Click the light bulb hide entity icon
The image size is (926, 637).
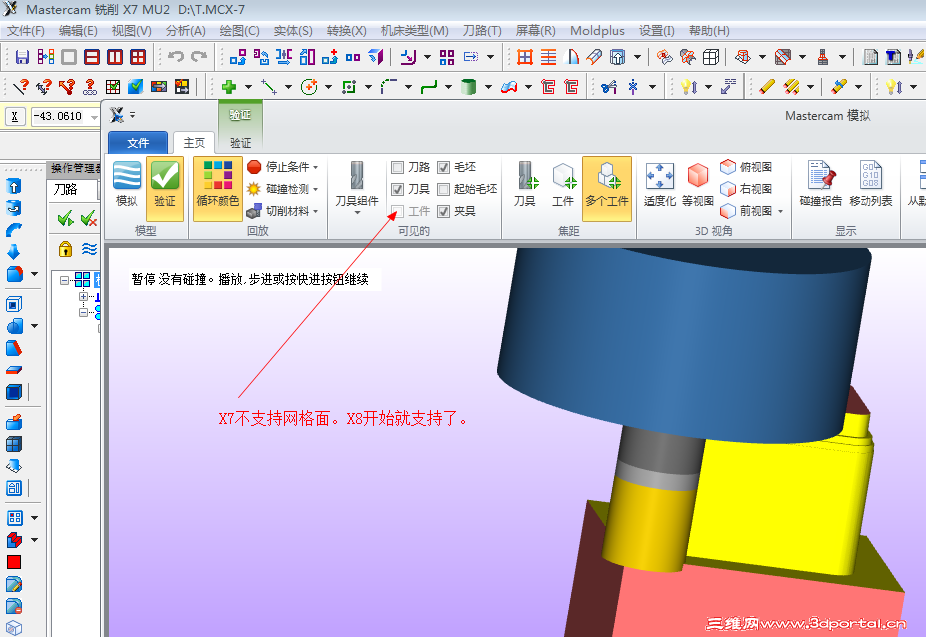point(689,87)
